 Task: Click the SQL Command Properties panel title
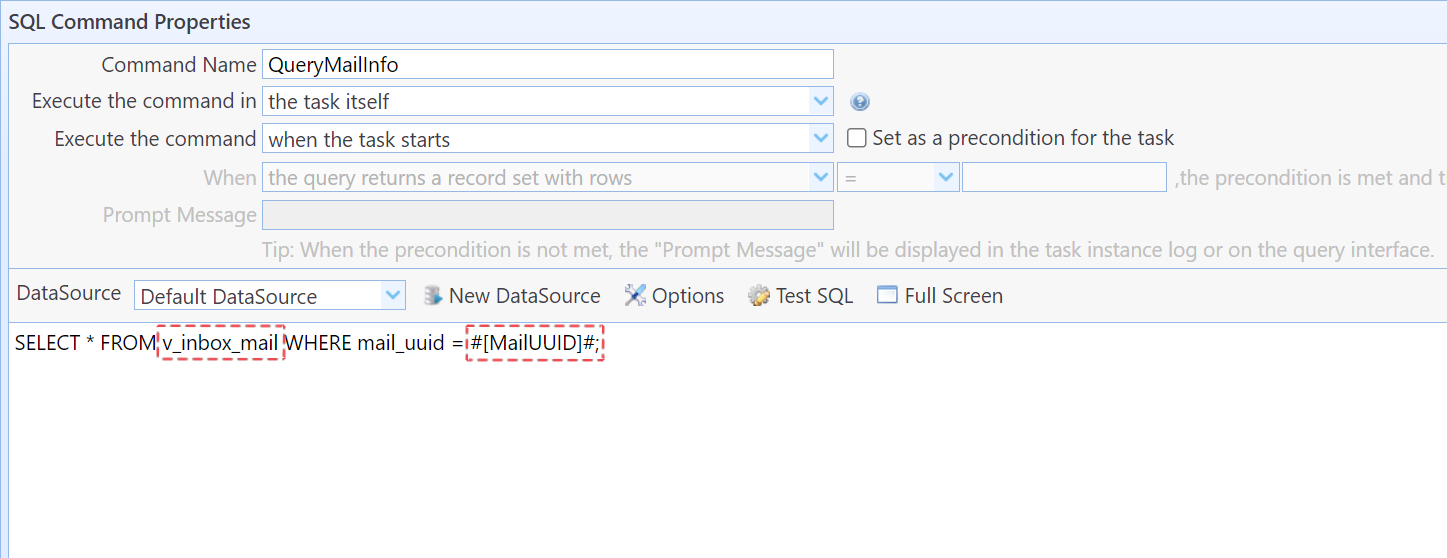130,21
